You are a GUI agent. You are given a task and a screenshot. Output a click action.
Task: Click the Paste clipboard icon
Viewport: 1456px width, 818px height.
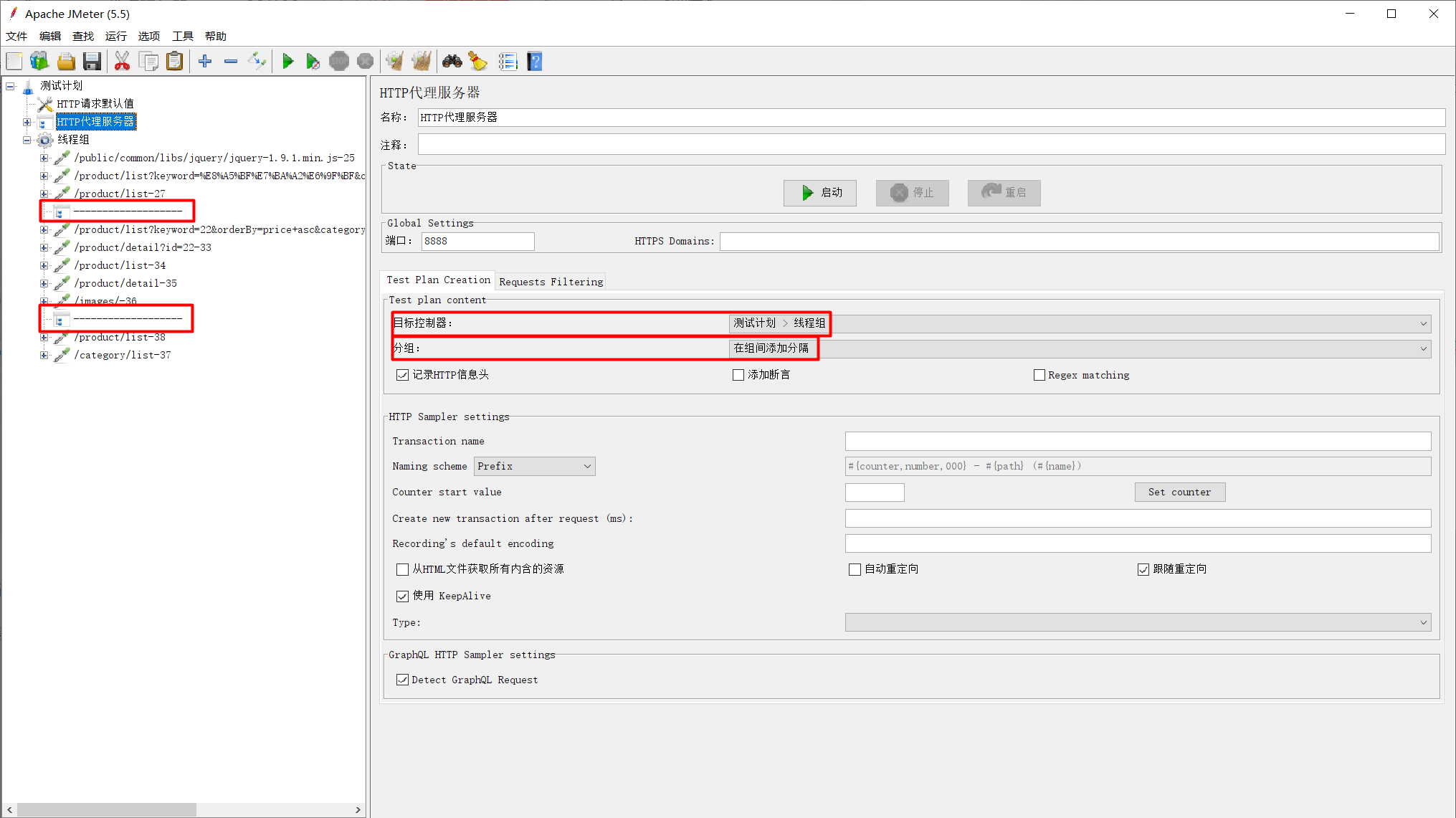(x=174, y=62)
